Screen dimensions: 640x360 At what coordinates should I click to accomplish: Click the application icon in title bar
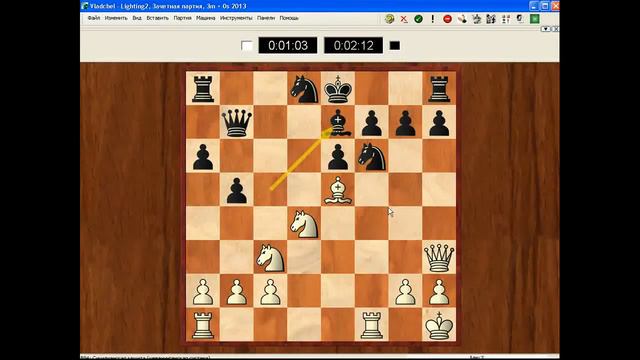(x=85, y=6)
